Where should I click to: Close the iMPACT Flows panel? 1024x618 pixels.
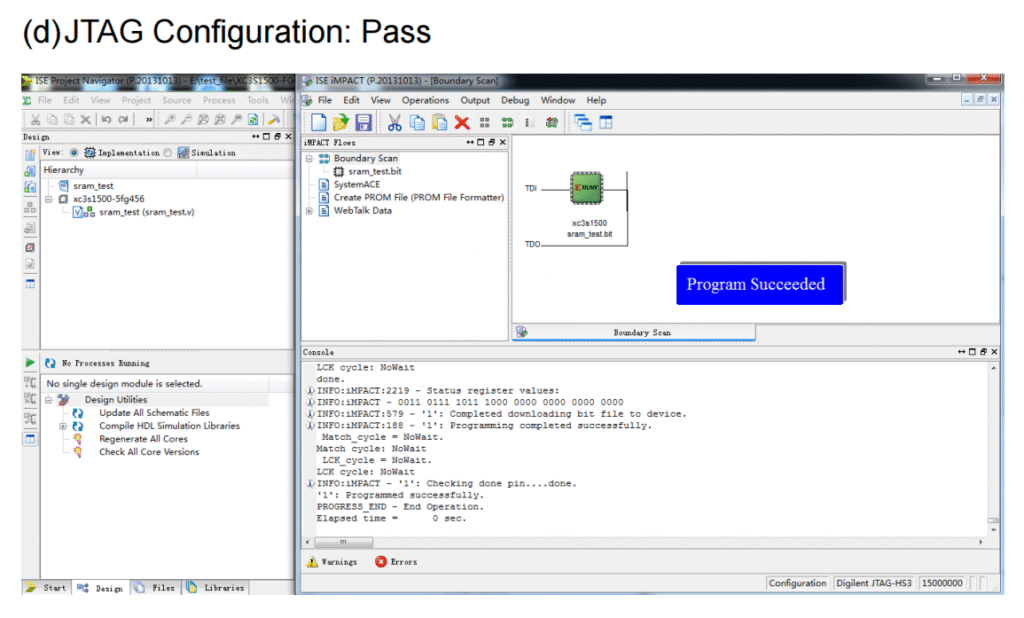tap(503, 142)
